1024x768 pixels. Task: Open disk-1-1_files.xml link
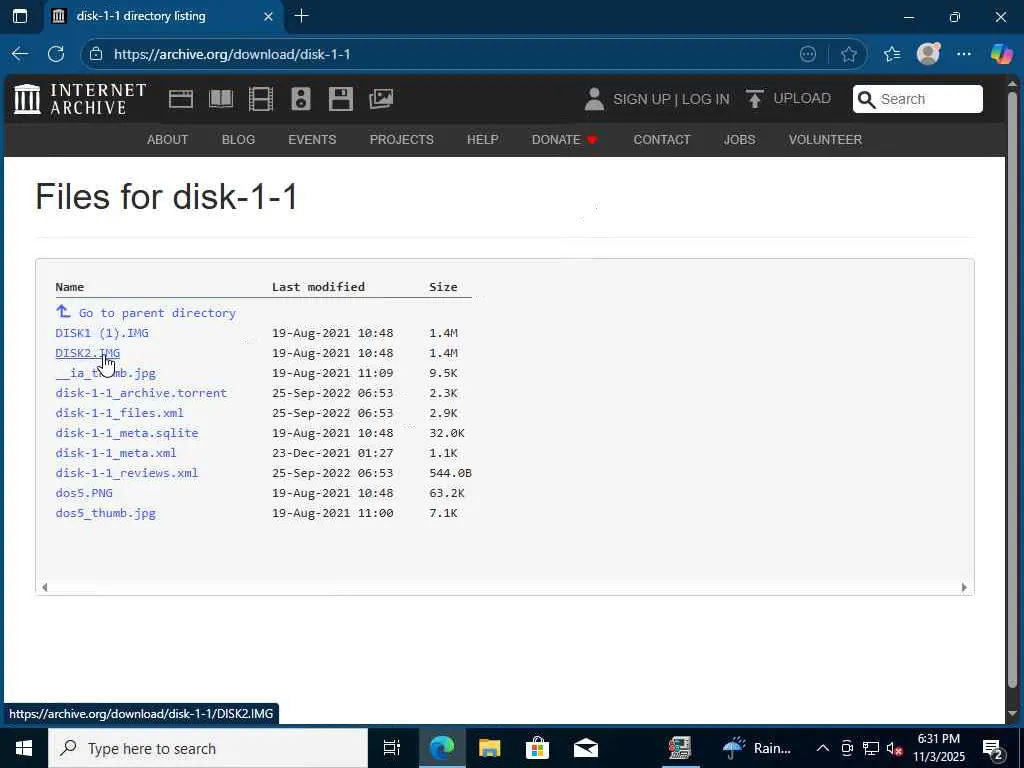coord(120,413)
